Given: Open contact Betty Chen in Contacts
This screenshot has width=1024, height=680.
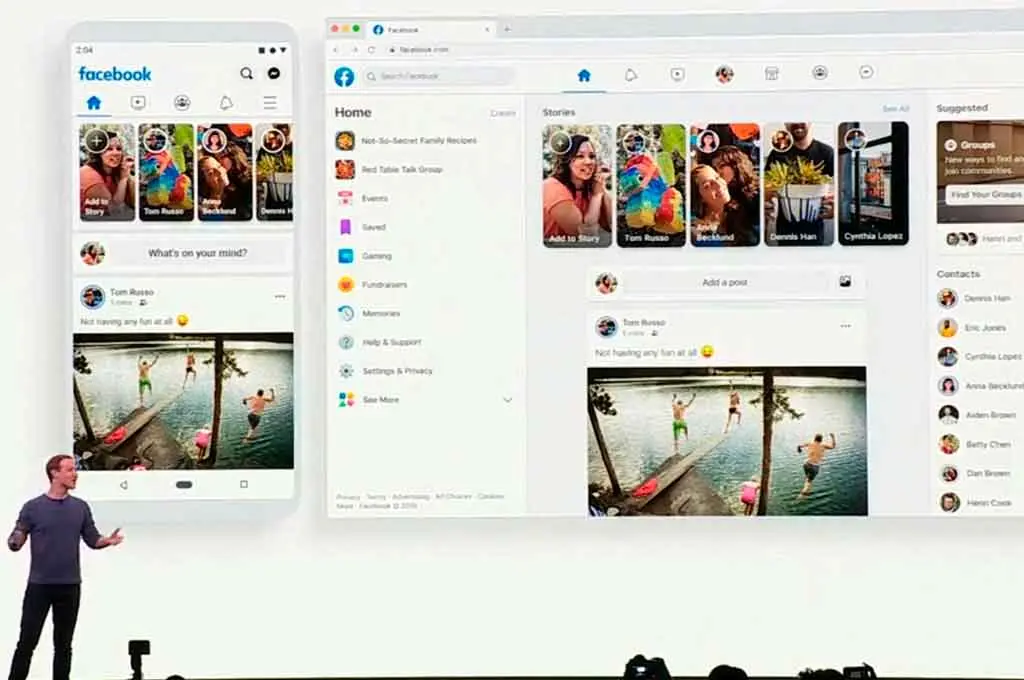Looking at the screenshot, I should click(x=974, y=444).
